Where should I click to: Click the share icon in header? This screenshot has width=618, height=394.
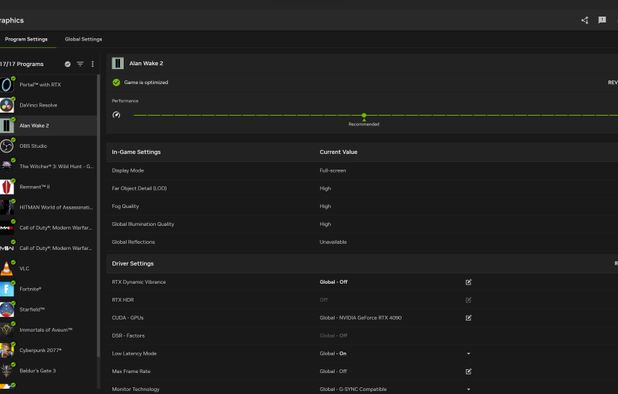(x=585, y=20)
